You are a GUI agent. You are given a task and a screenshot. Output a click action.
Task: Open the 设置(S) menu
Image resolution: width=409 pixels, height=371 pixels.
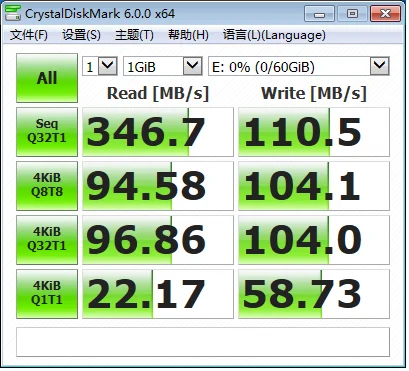[x=81, y=35]
